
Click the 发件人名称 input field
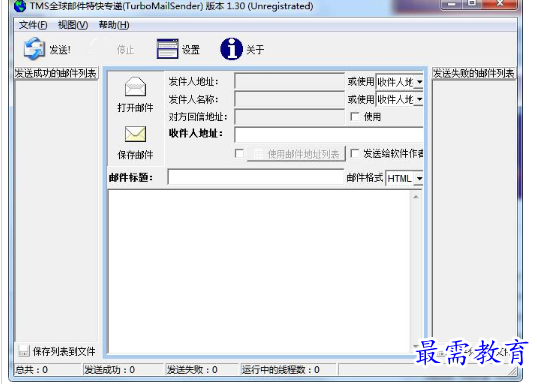[289, 99]
